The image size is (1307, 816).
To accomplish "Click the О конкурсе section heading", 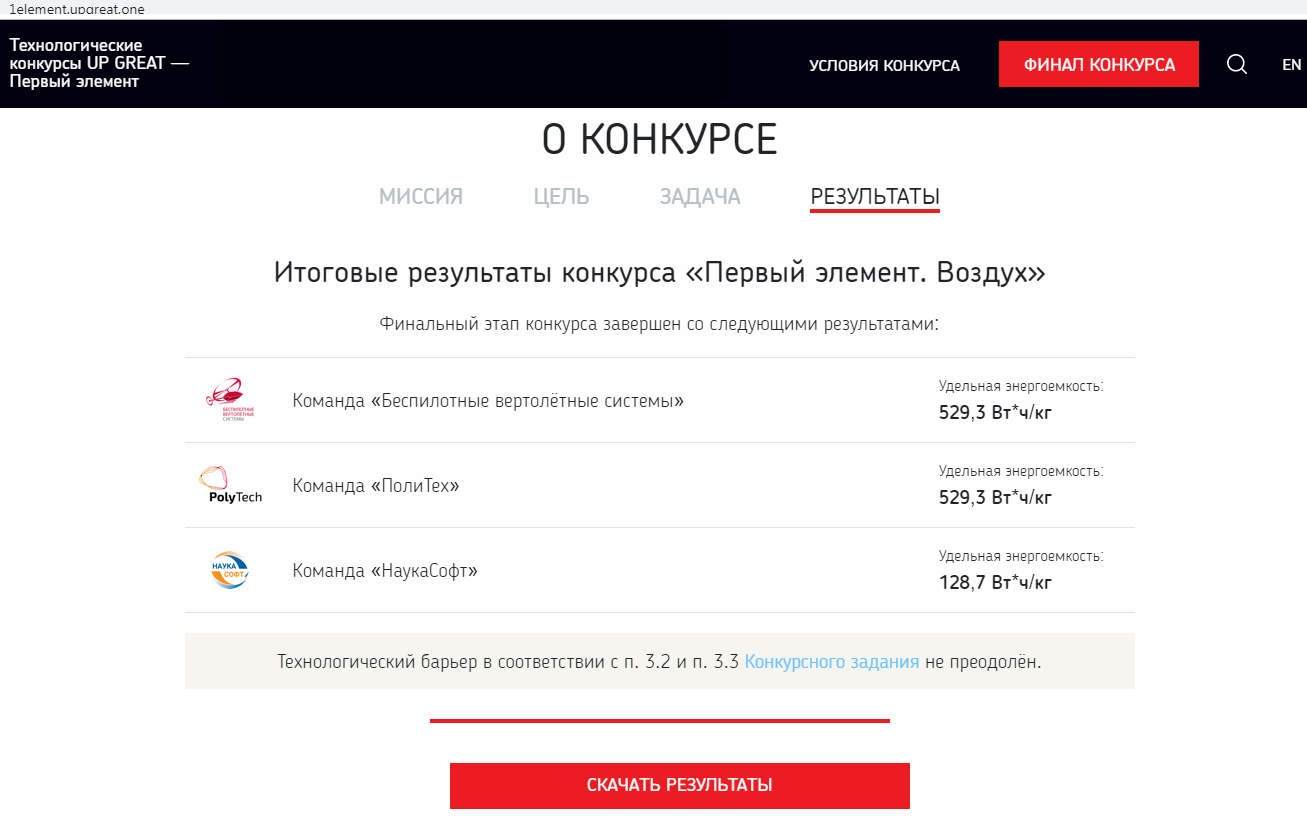I will click(x=659, y=140).
